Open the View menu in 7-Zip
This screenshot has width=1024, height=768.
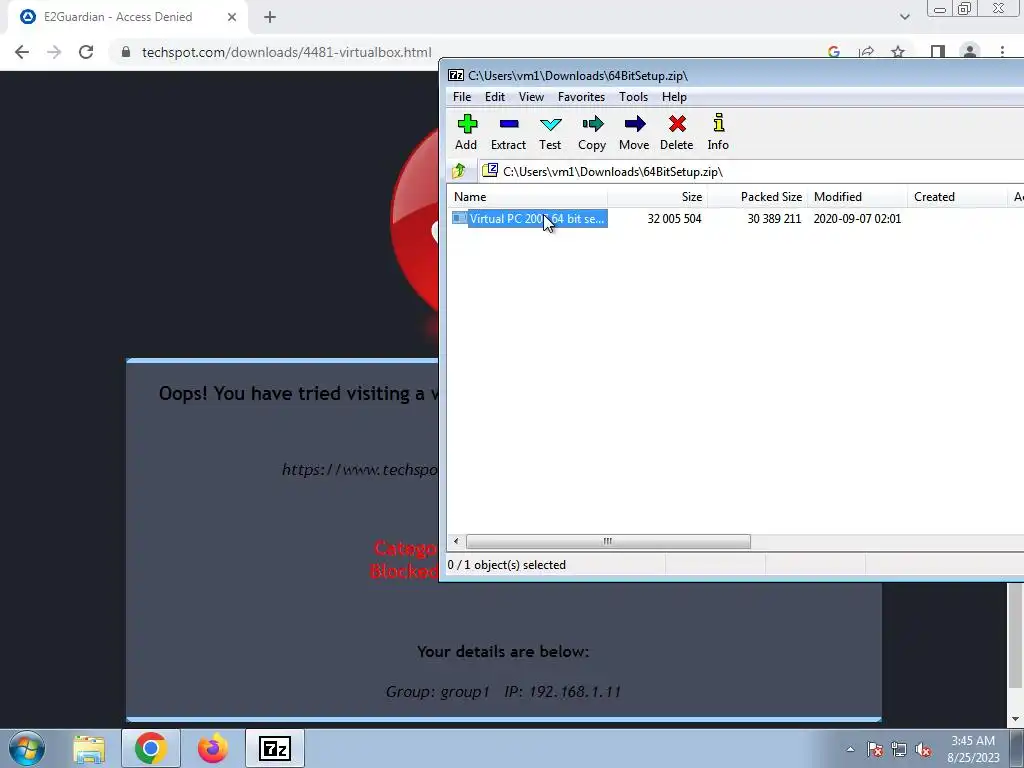531,97
